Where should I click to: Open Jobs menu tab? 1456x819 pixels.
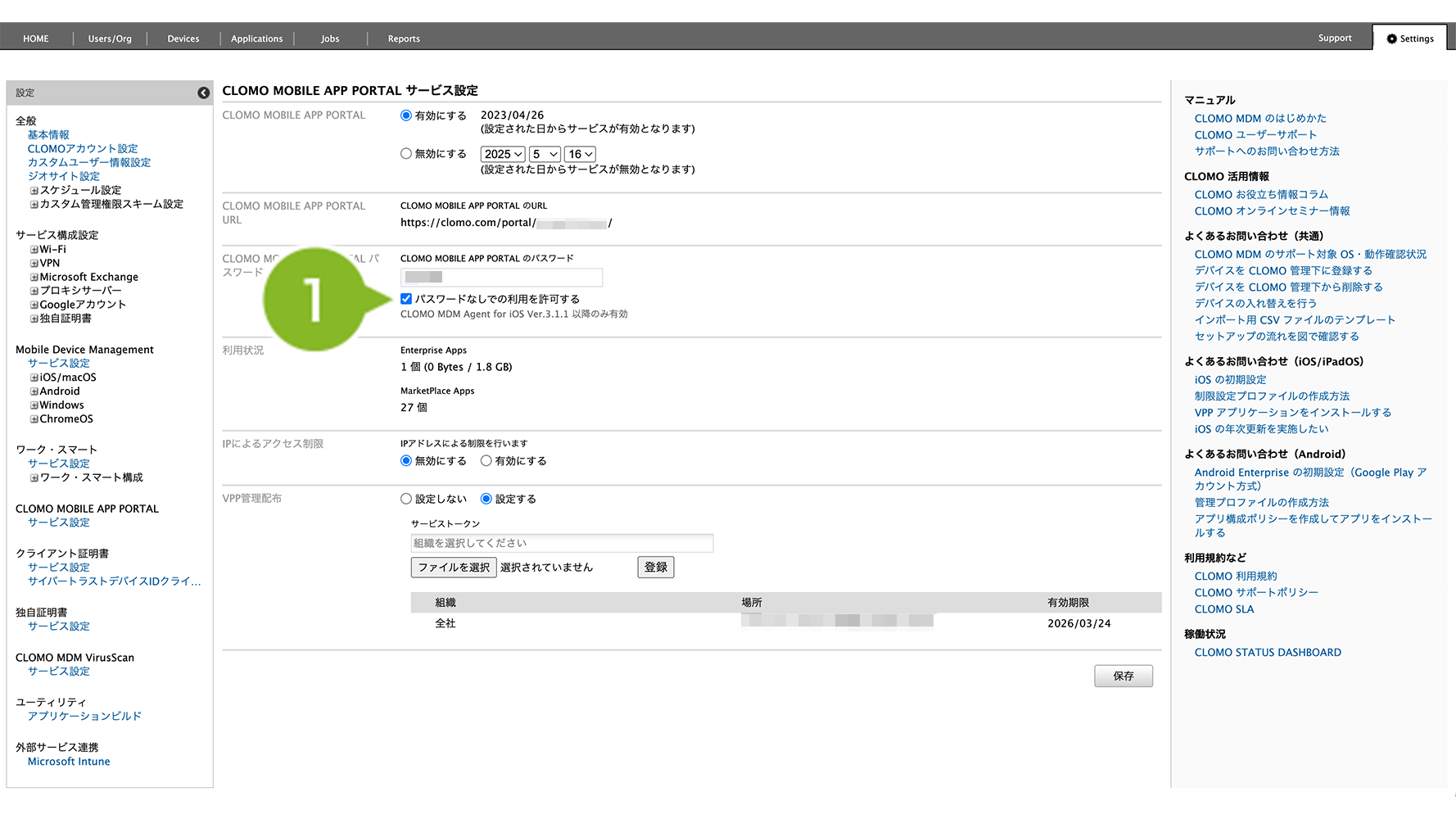[330, 38]
